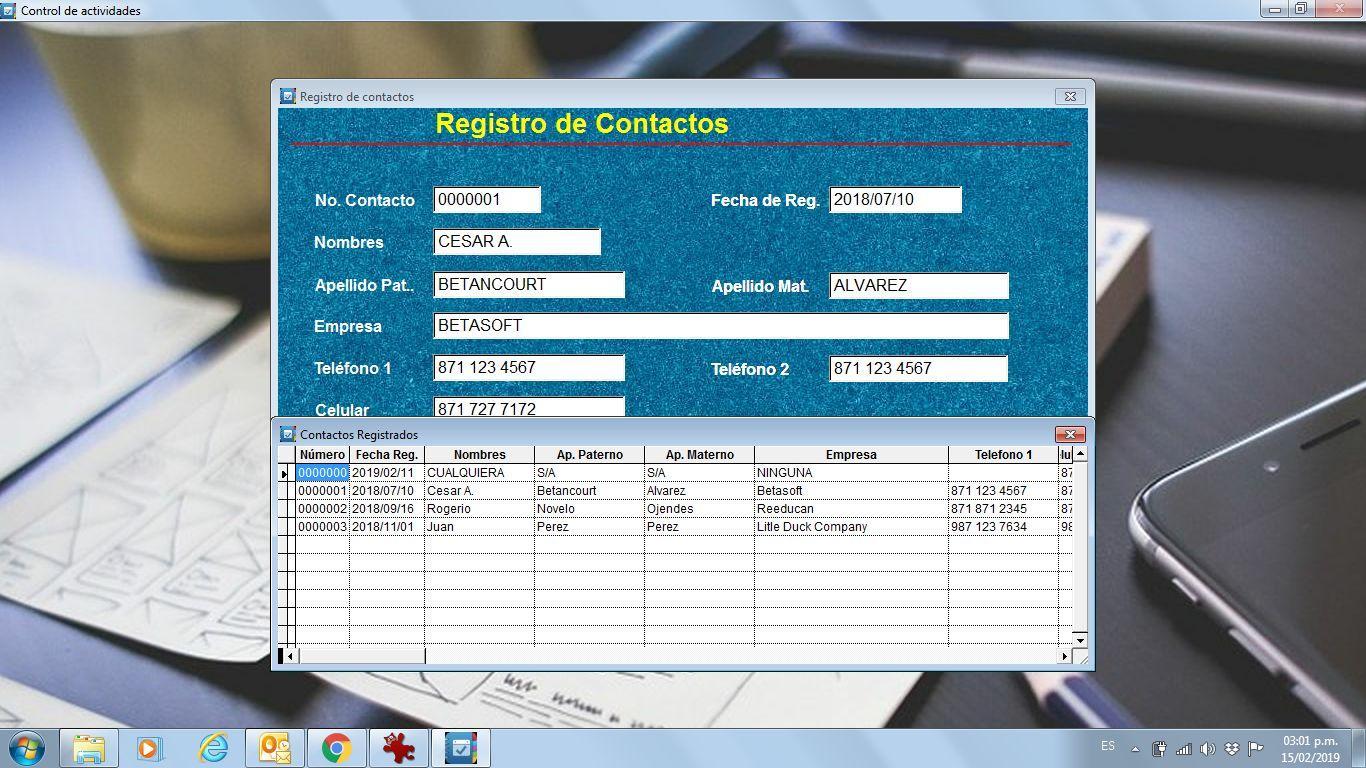Click date cell 2018/09/16

387,509
